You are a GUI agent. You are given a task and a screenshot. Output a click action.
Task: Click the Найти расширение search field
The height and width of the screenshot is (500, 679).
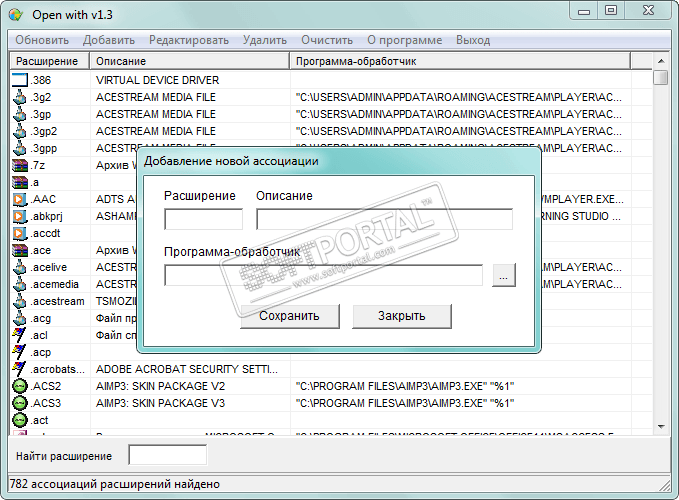tap(168, 455)
